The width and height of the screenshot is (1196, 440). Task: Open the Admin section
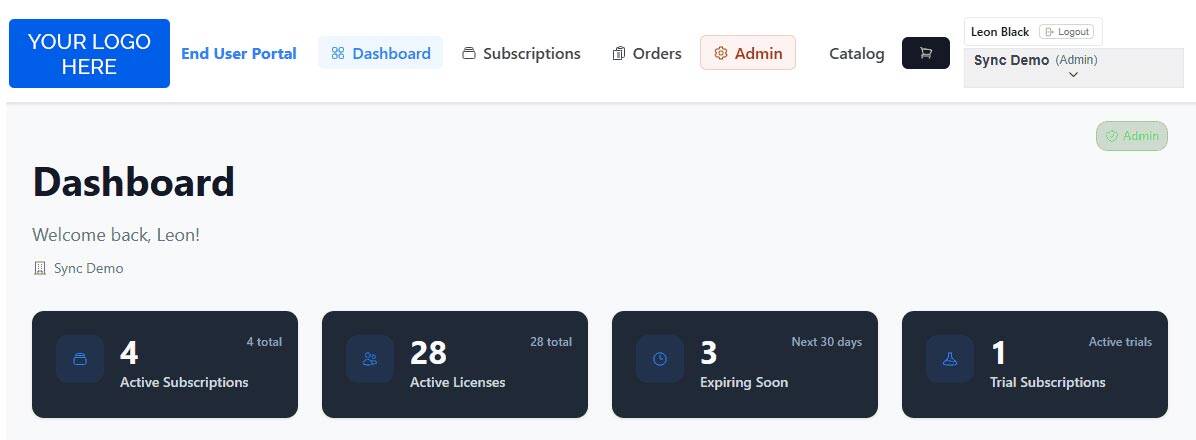click(x=748, y=53)
